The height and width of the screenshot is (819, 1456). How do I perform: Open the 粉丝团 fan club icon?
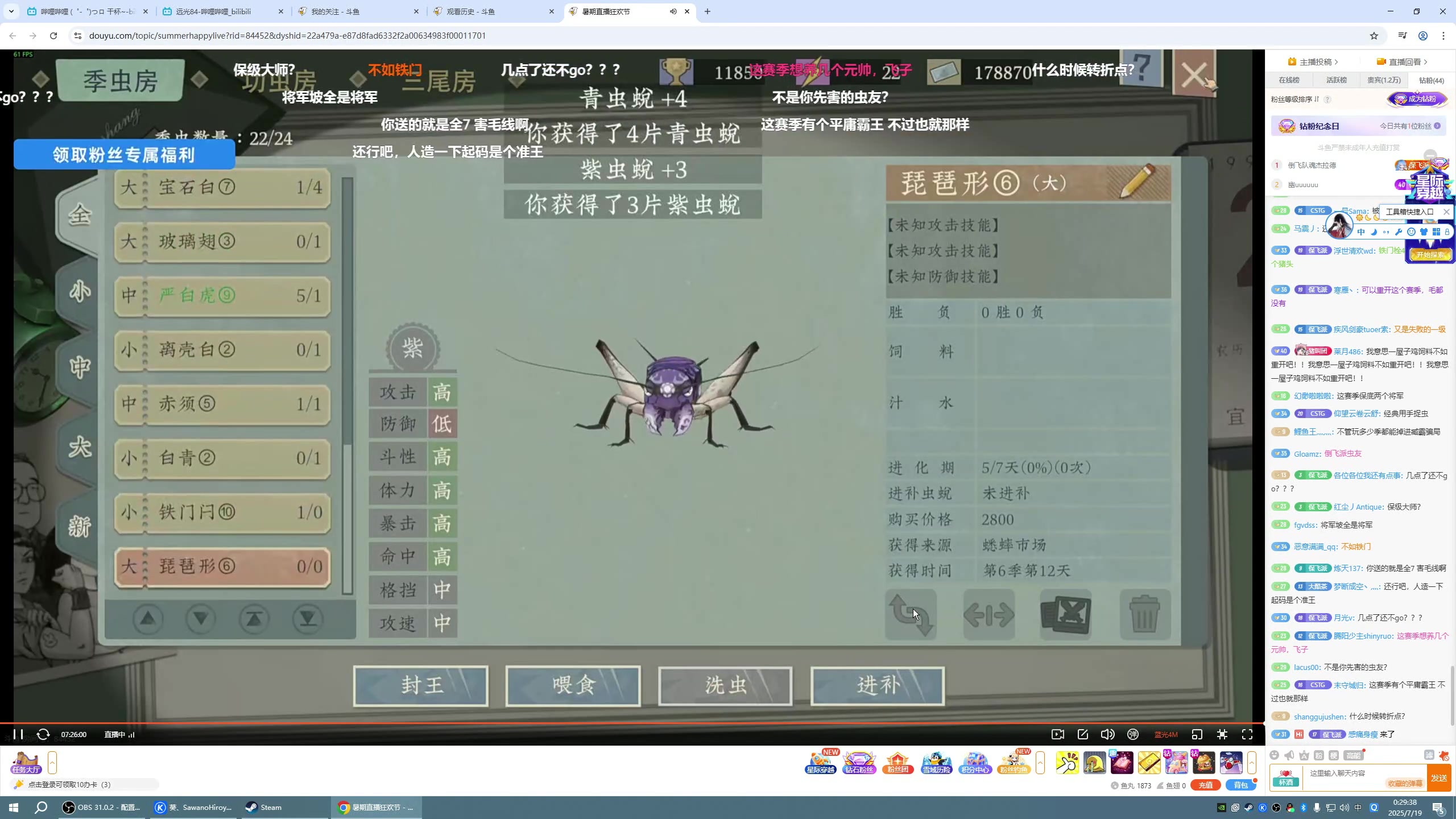(x=898, y=762)
